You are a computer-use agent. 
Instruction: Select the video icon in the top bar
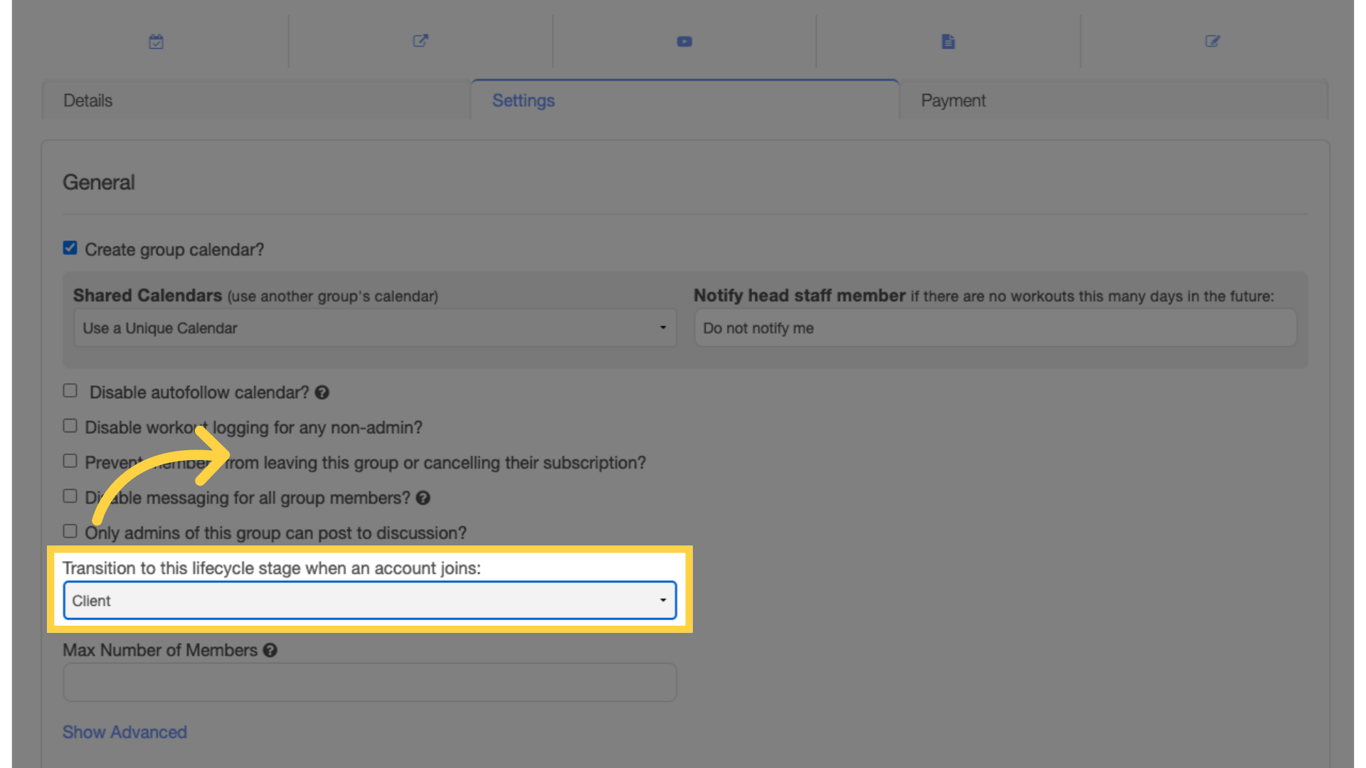684,41
